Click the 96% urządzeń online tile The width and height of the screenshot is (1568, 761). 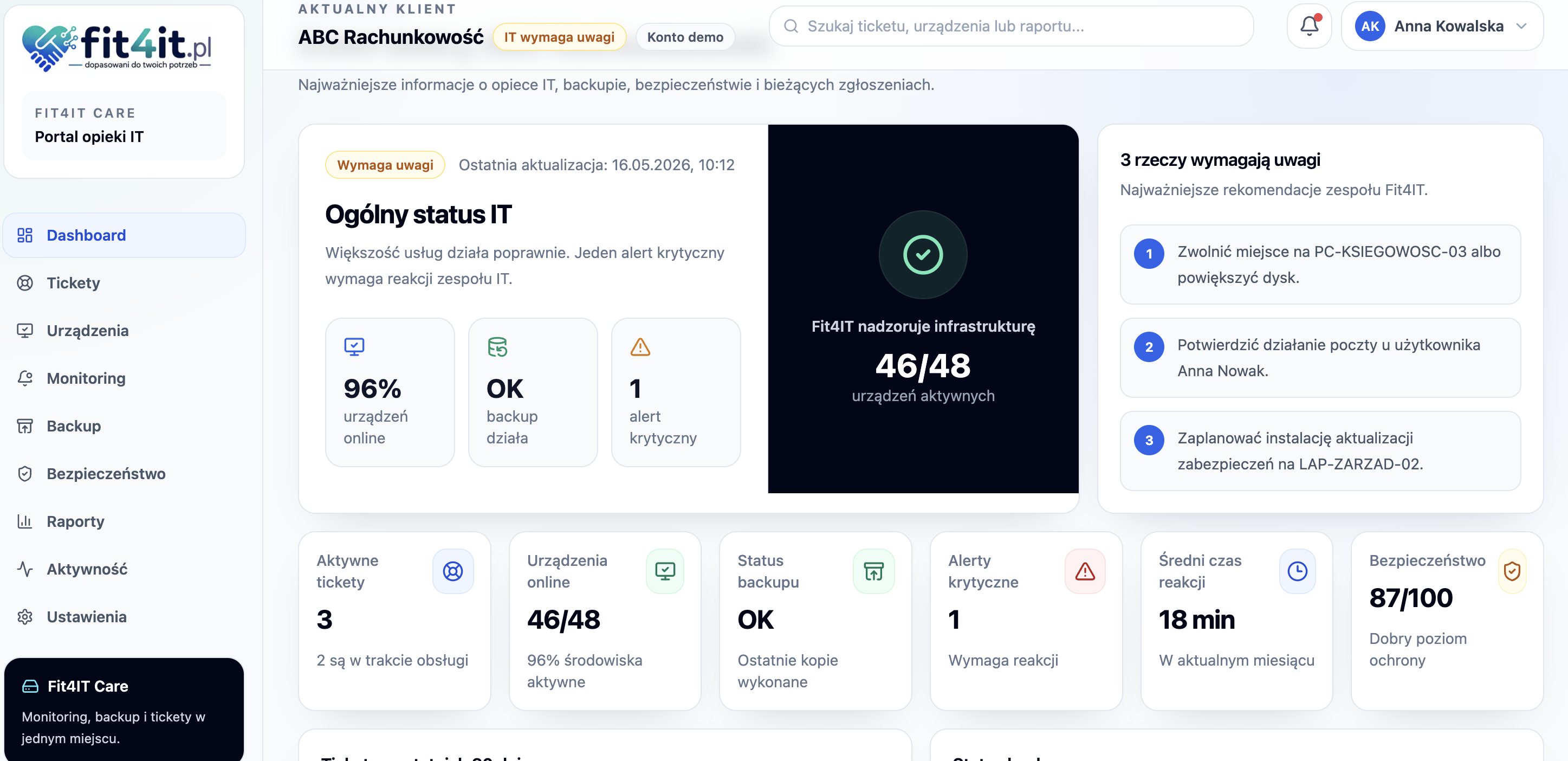390,392
